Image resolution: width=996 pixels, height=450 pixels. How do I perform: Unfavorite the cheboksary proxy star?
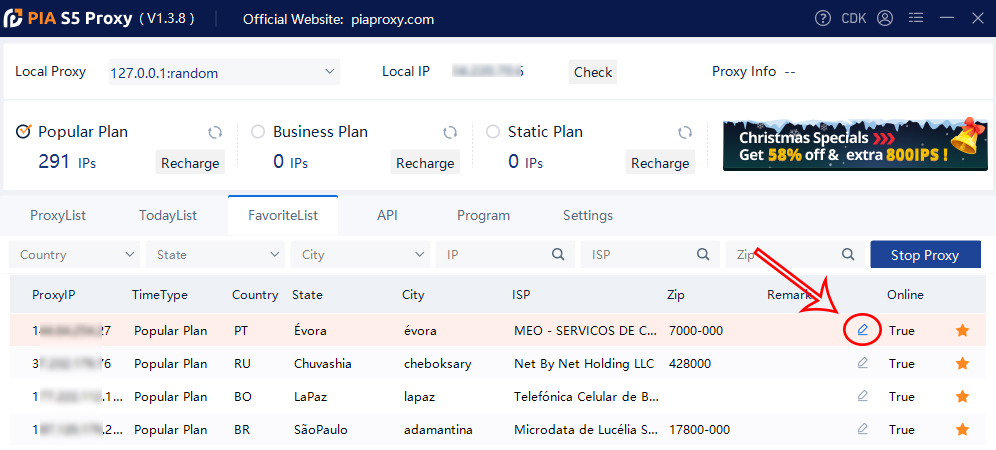[962, 363]
